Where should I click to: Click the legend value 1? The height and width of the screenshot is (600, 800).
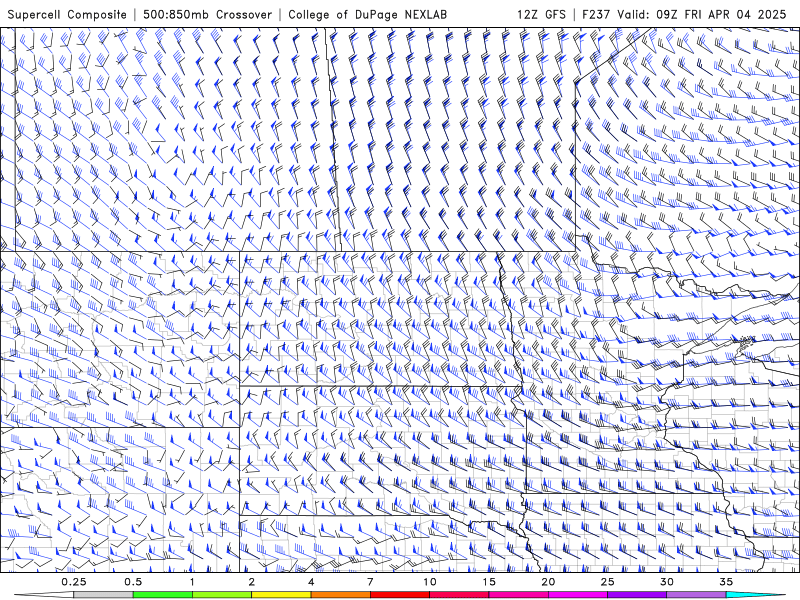[192, 582]
